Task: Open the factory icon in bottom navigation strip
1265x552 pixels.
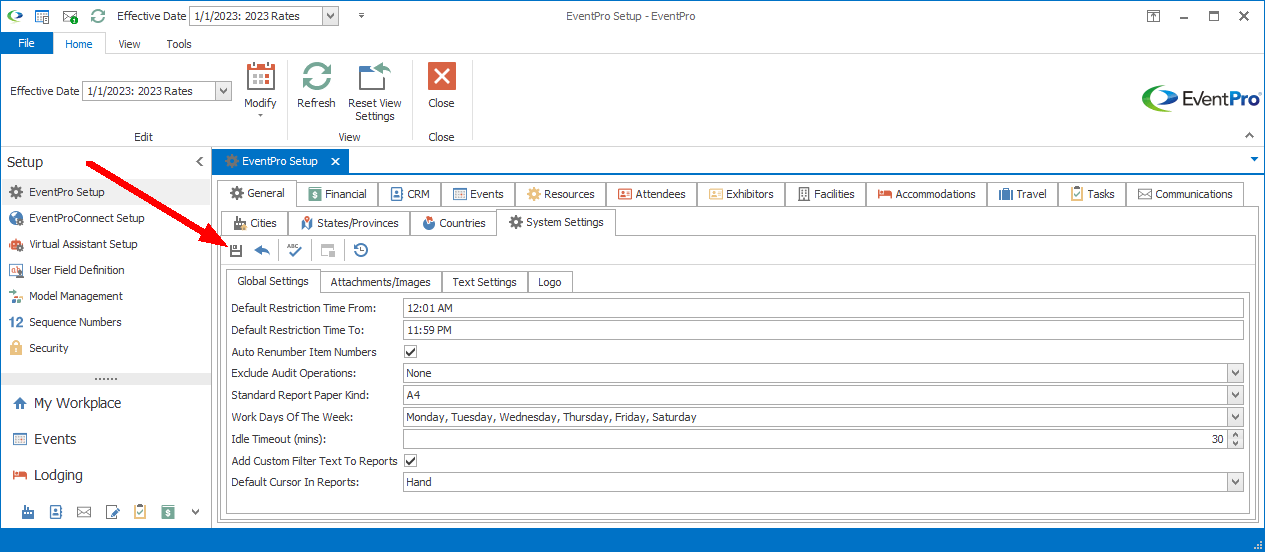Action: 28,512
